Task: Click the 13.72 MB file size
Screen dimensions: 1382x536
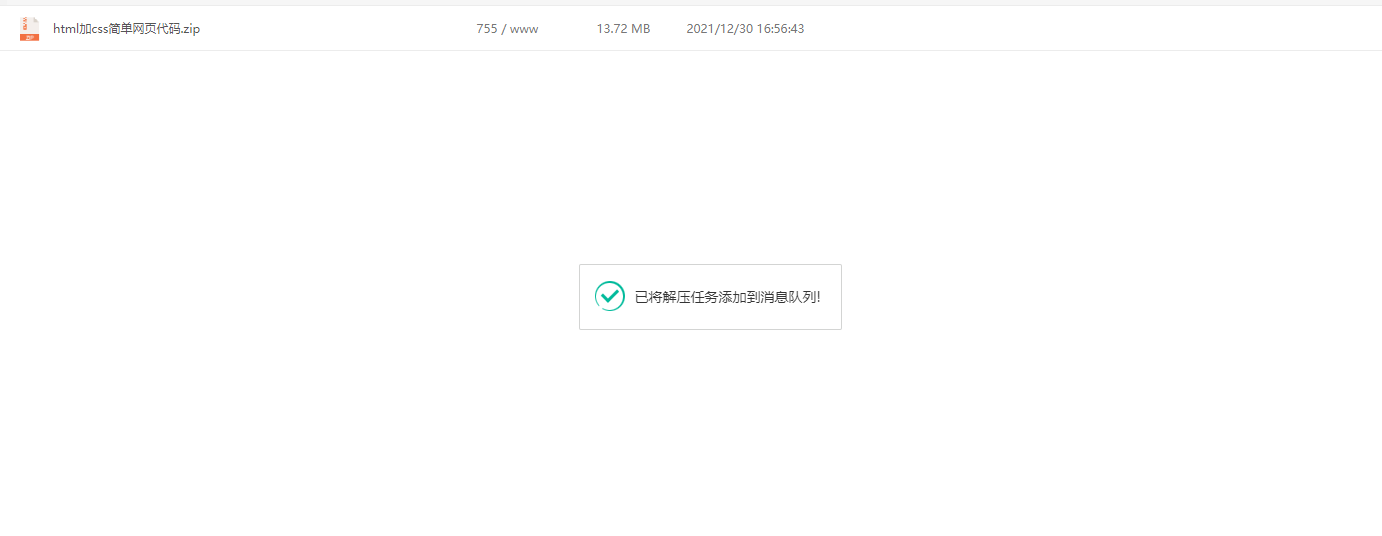Action: coord(623,29)
